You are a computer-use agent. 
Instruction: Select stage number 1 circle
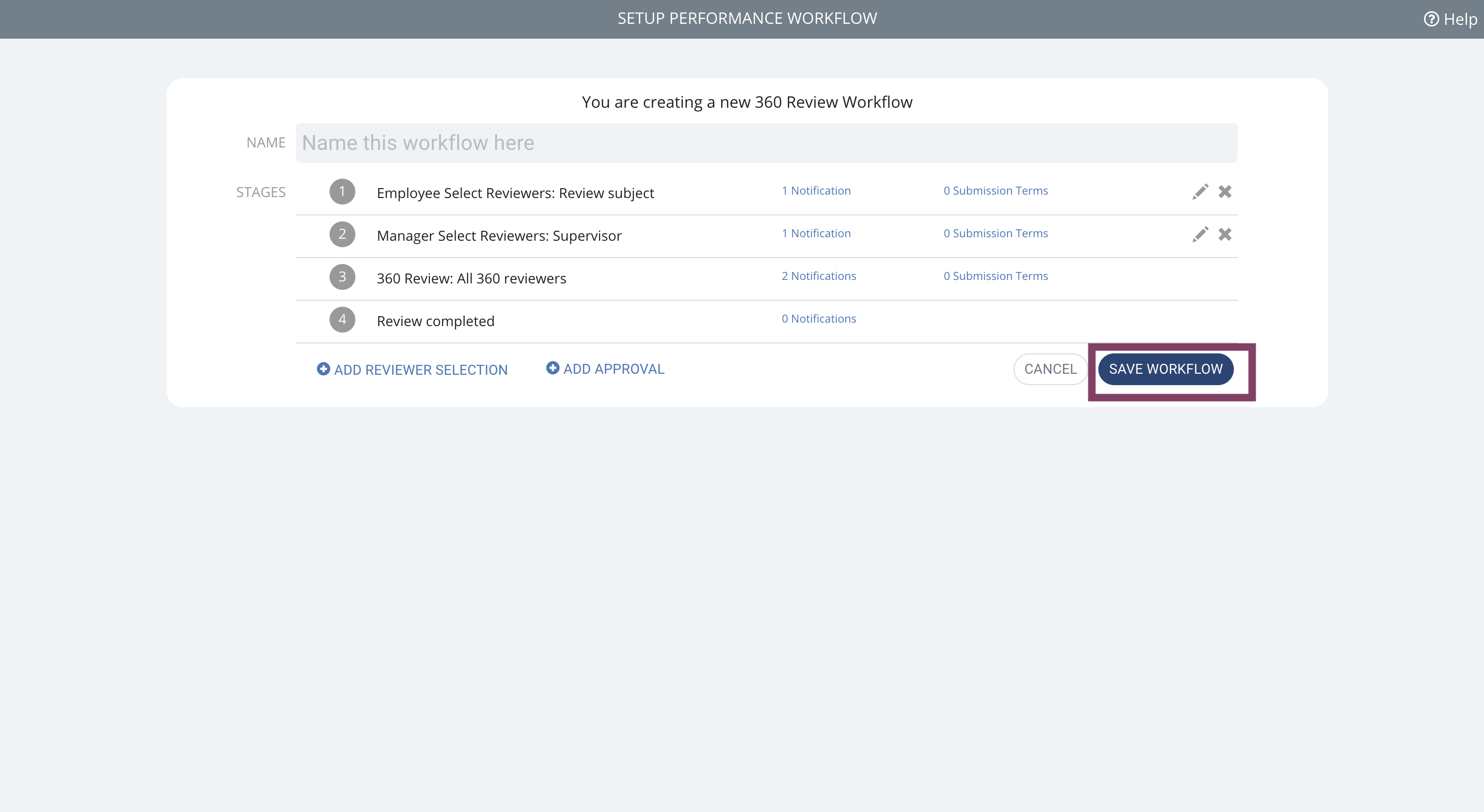click(x=342, y=191)
